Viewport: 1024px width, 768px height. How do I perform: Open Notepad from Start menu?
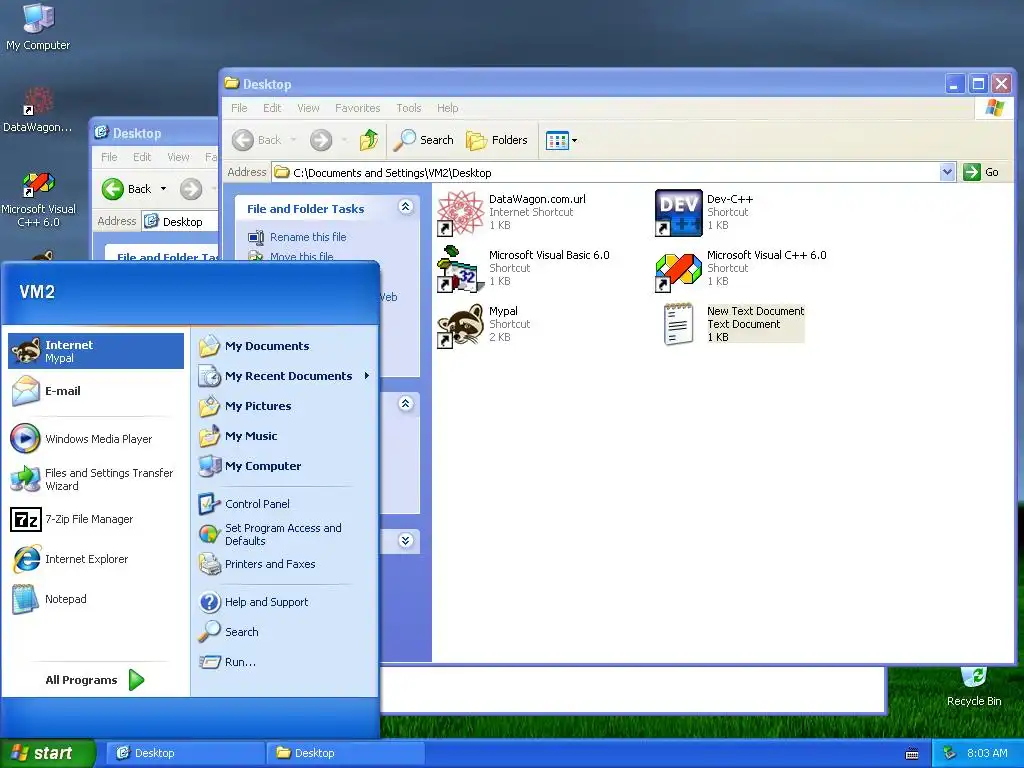click(96, 599)
